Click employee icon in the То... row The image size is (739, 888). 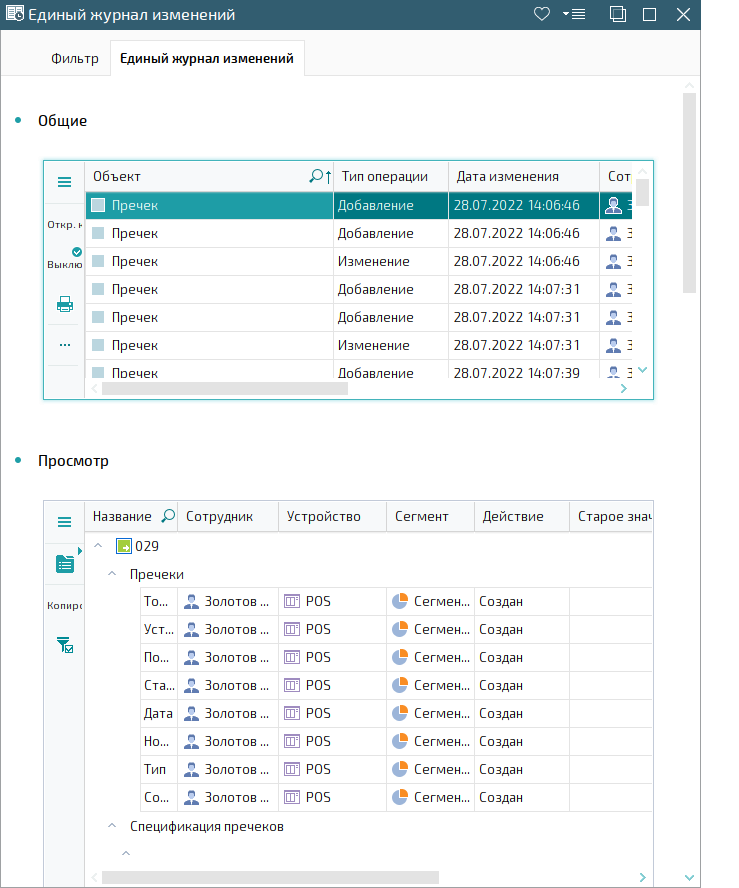point(191,601)
